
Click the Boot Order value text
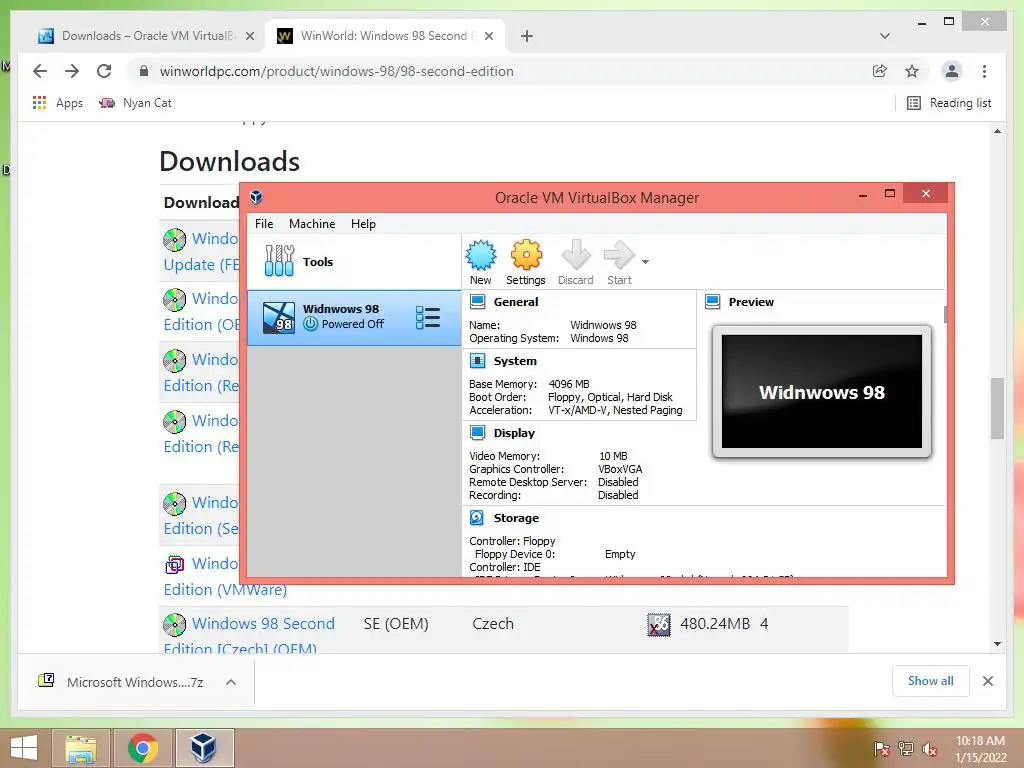(610, 397)
